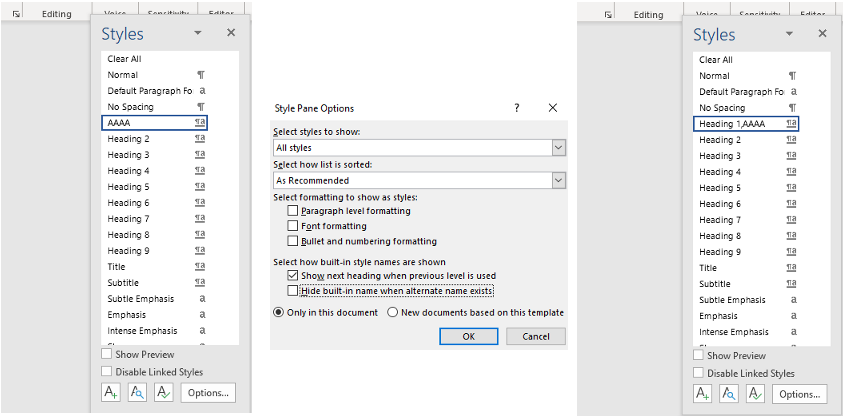Viewport: 843px width, 416px height.
Task: Click Editing group in right ribbon
Action: [x=648, y=15]
